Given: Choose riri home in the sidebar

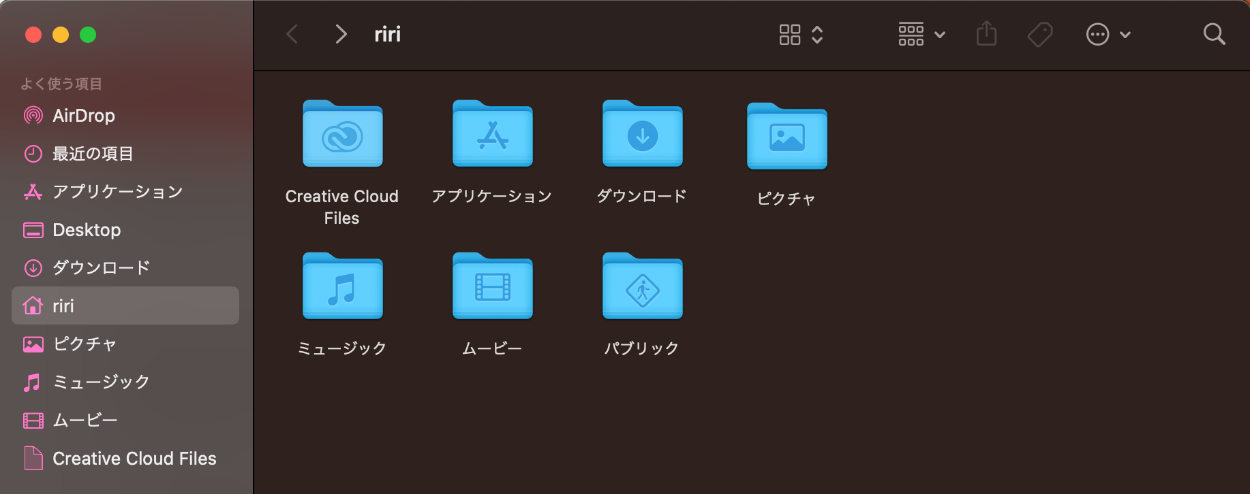Looking at the screenshot, I should pos(64,306).
